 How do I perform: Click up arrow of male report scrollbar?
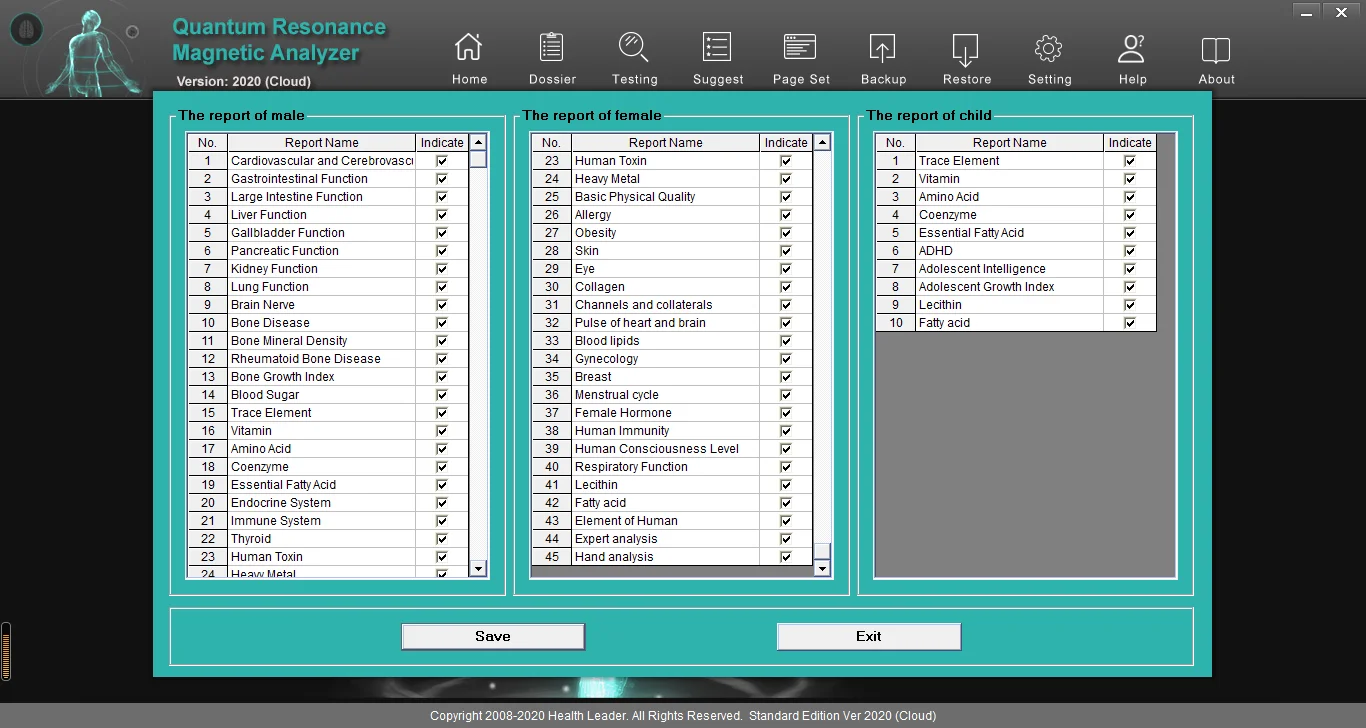tap(478, 142)
